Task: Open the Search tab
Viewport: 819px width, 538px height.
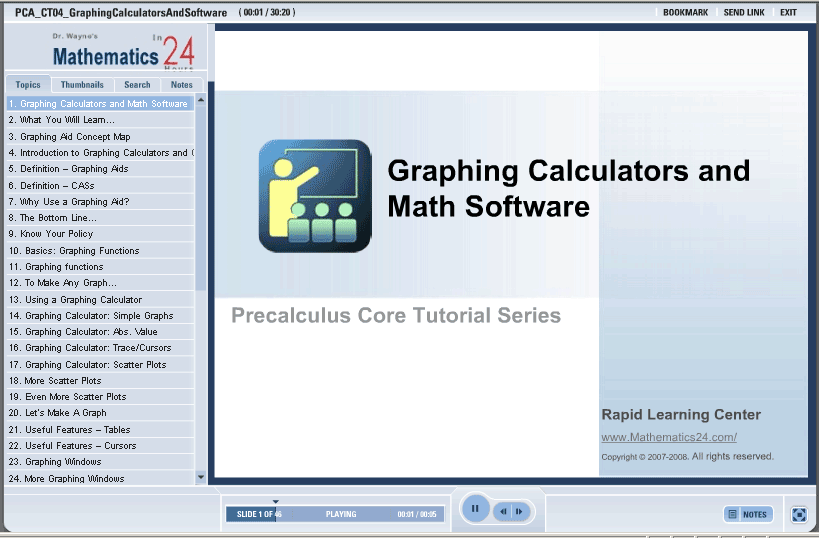Action: [137, 85]
